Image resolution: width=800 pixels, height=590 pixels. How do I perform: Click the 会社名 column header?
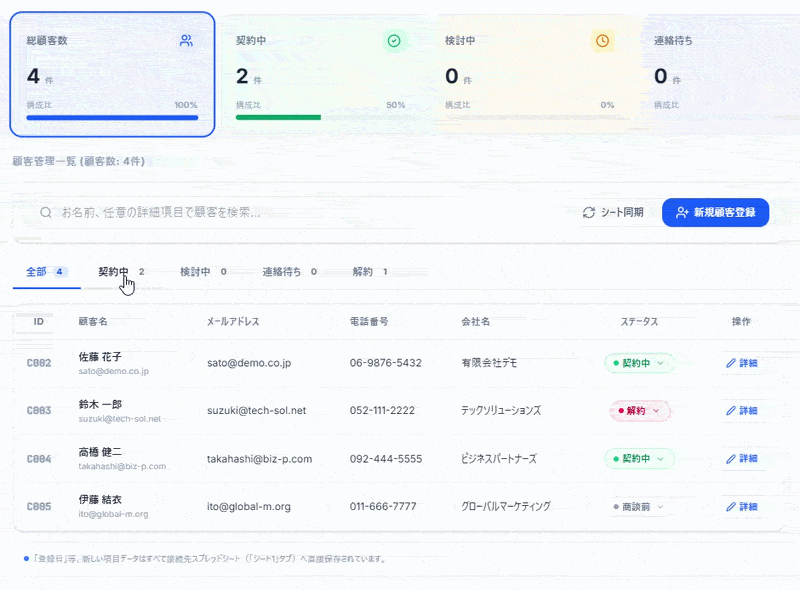(x=476, y=322)
